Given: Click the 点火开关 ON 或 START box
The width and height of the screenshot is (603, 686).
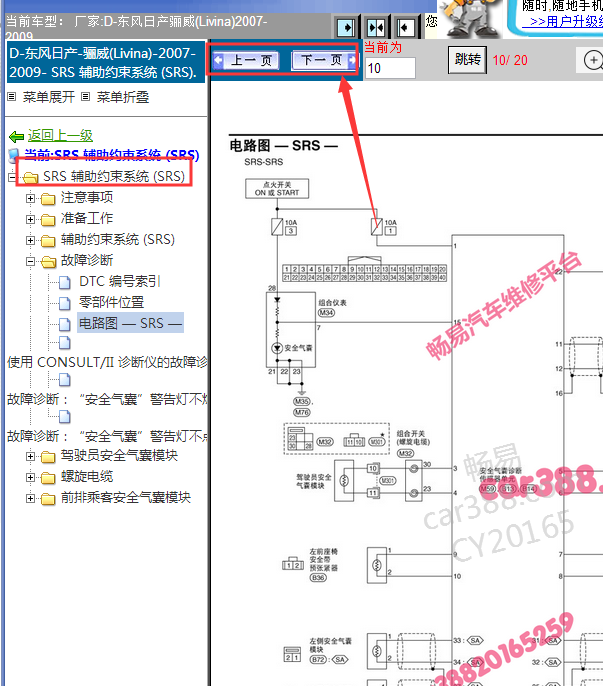Looking at the screenshot, I should click(277, 189).
